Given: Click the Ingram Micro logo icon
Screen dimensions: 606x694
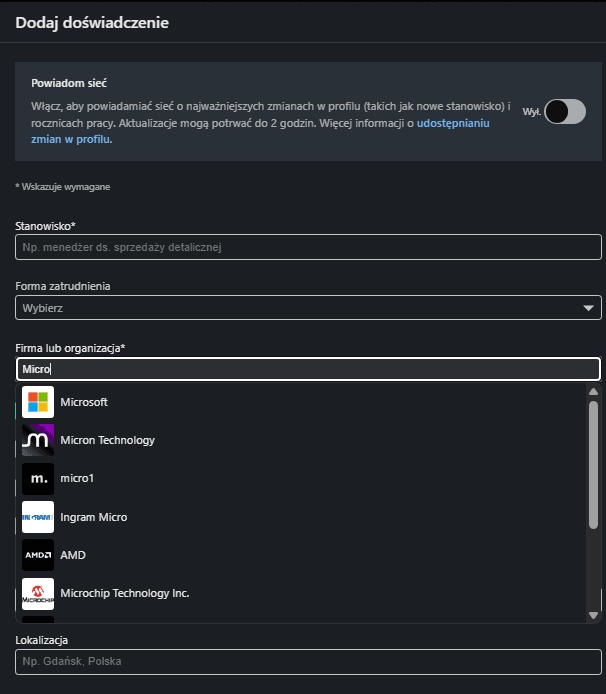Looking at the screenshot, I should click(38, 517).
